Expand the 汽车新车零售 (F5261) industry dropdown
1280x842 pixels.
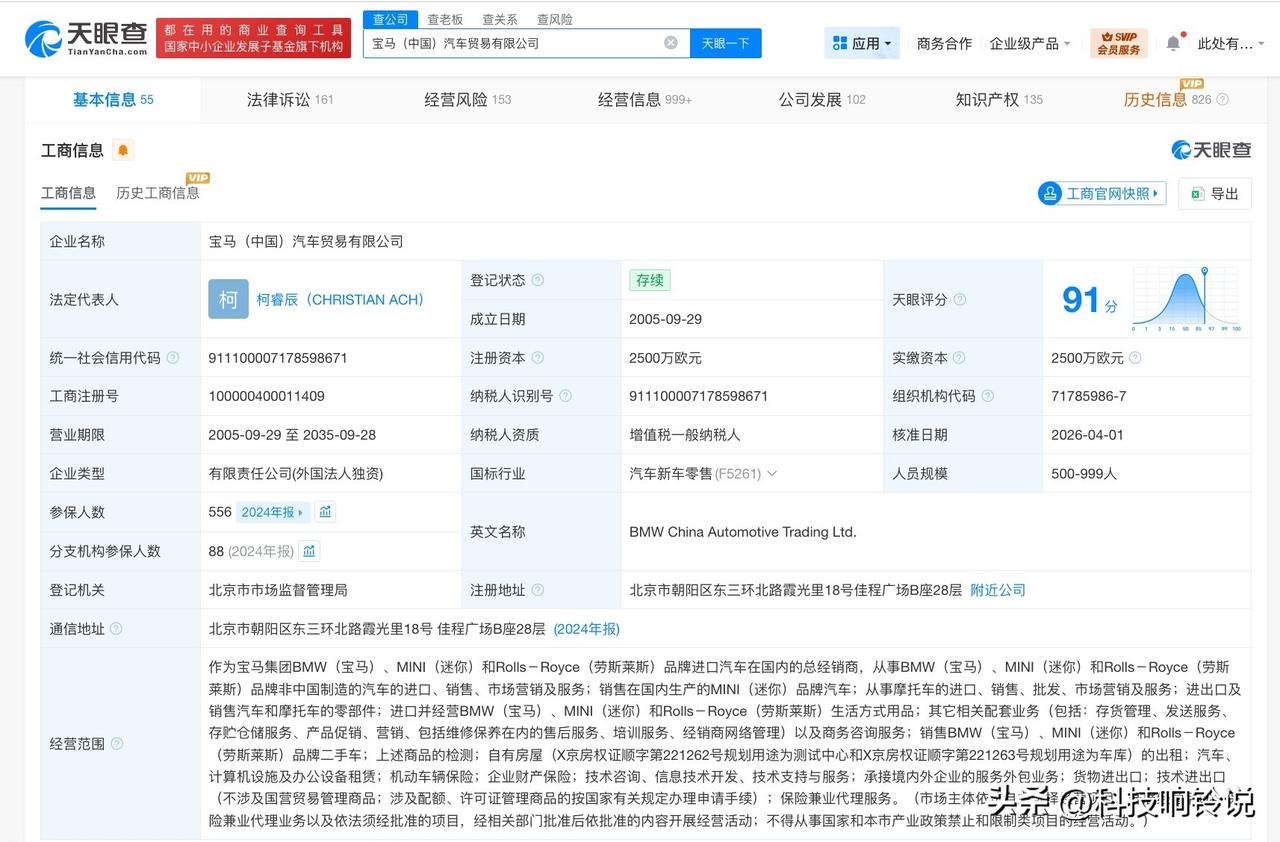pyautogui.click(x=771, y=473)
